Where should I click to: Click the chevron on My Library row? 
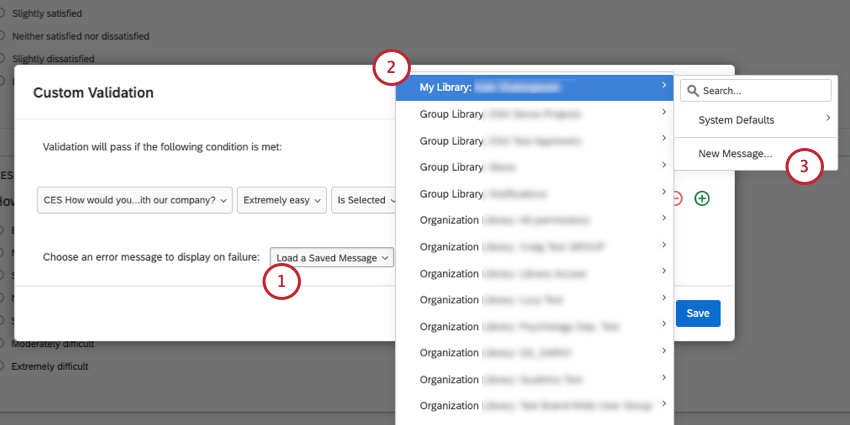(x=664, y=87)
